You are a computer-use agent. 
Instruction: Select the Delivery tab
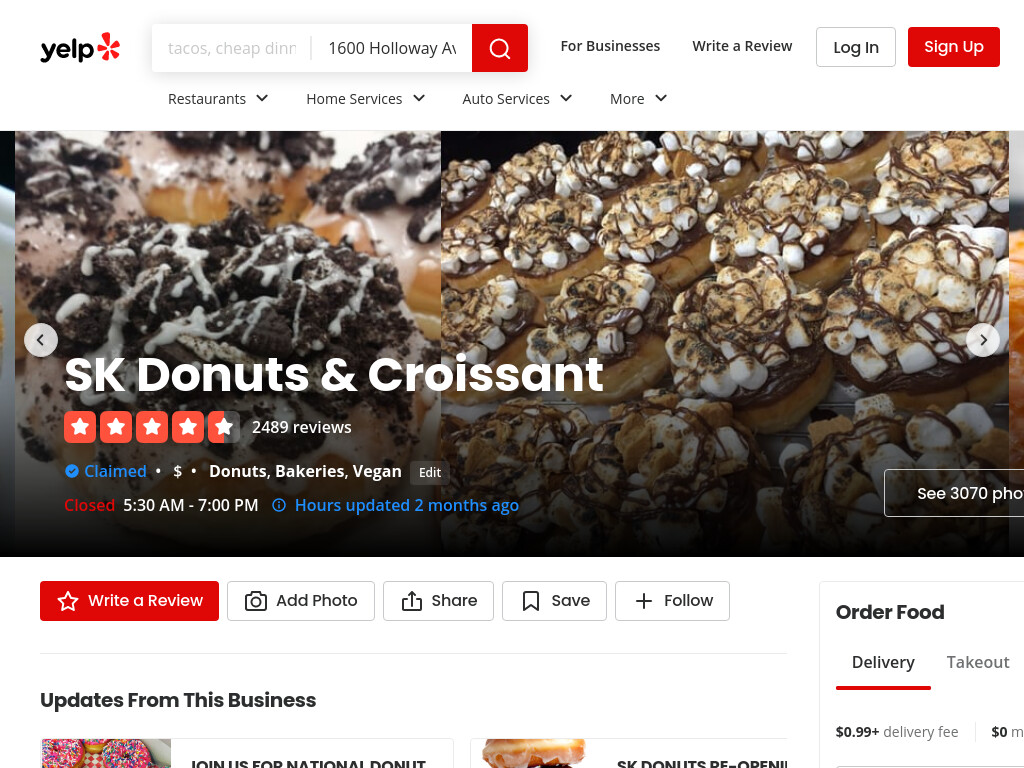coord(883,662)
